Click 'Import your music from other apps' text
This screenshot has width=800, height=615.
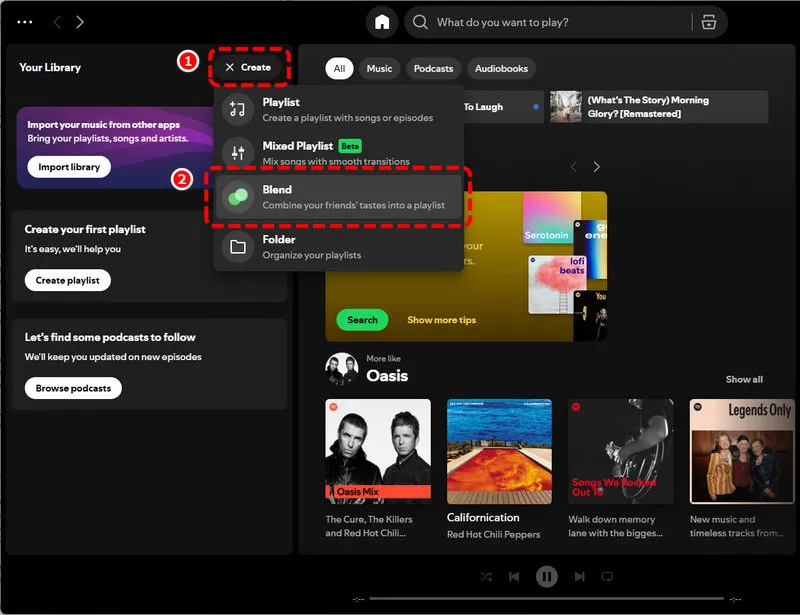pos(104,125)
